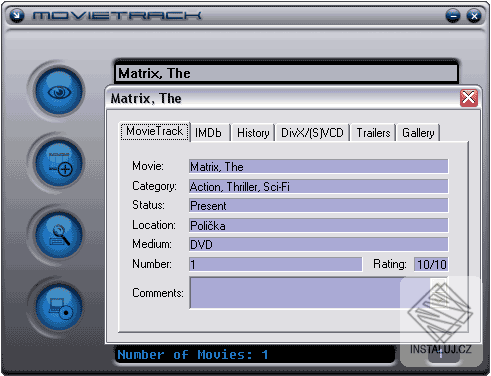Click the MOVIETRACK logo title
This screenshot has width=491, height=376.
click(117, 15)
